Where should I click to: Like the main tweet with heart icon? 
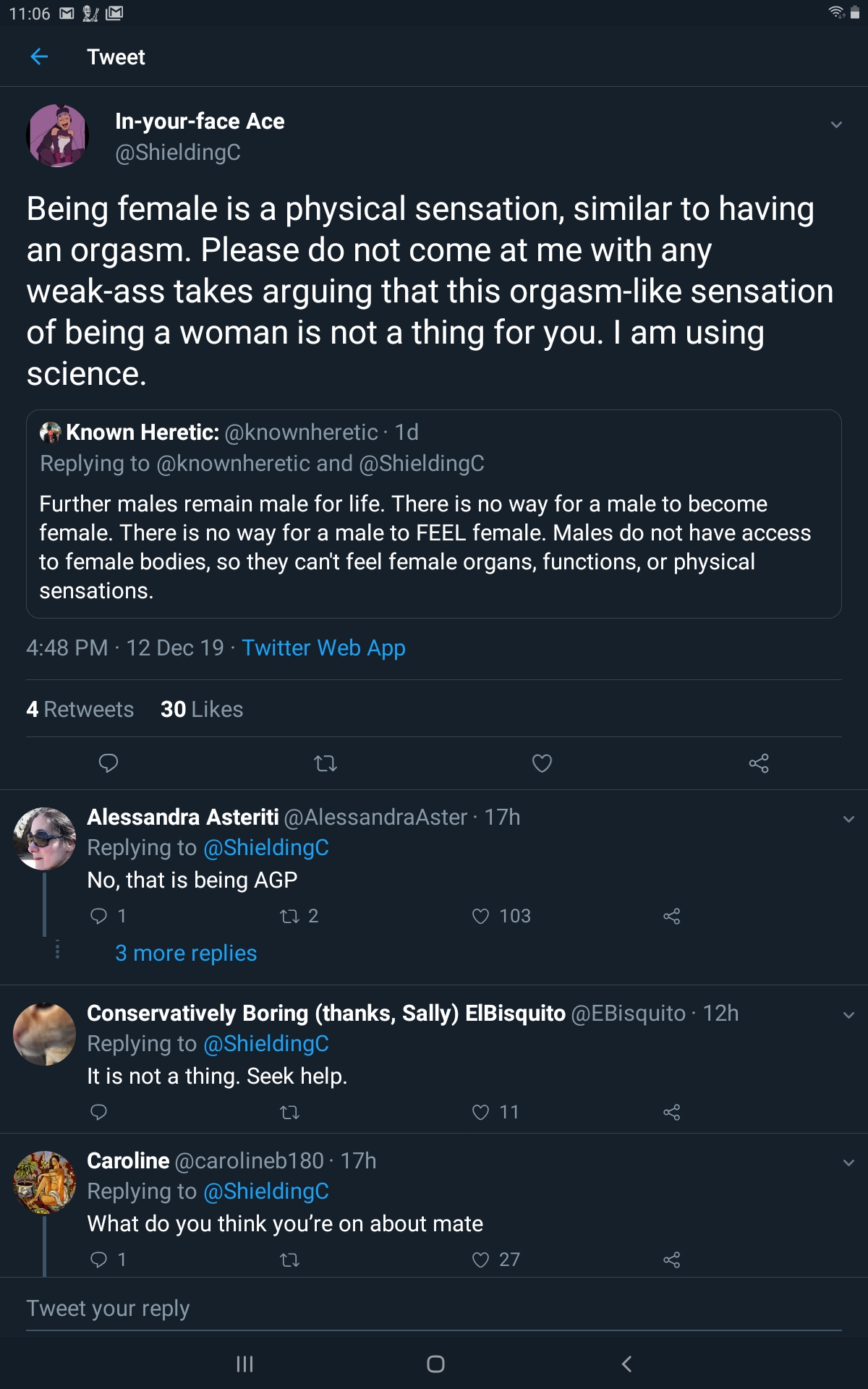(542, 763)
